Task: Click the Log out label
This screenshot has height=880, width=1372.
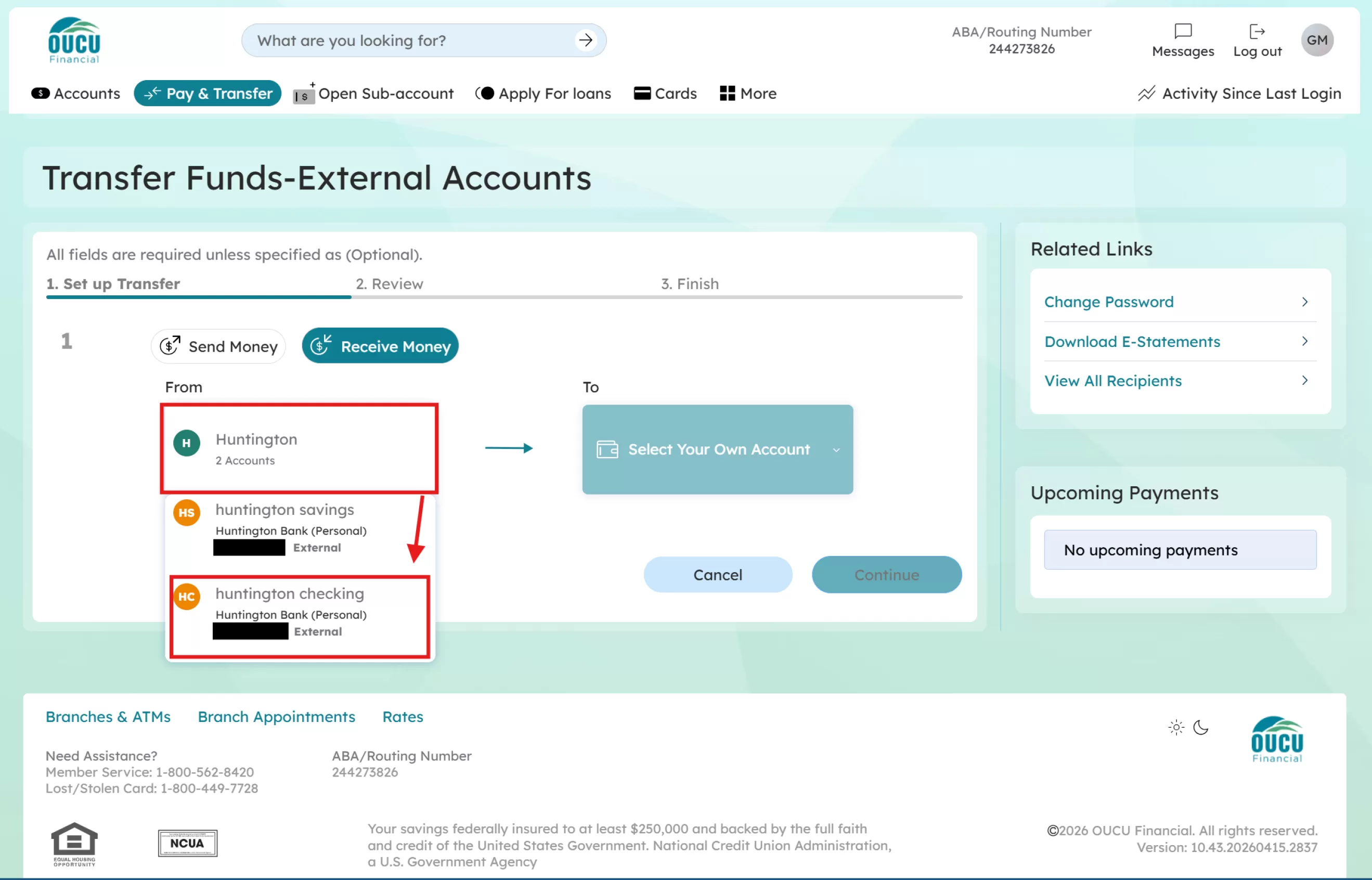Action: point(1257,51)
